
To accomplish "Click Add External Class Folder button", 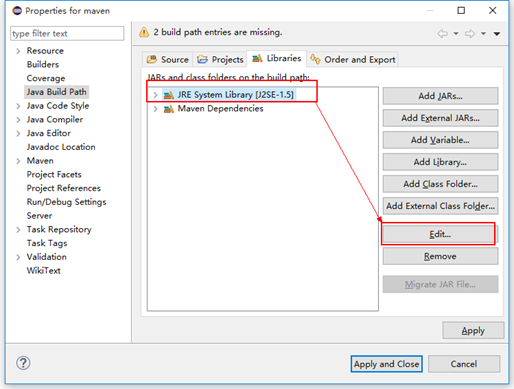I will [440, 206].
